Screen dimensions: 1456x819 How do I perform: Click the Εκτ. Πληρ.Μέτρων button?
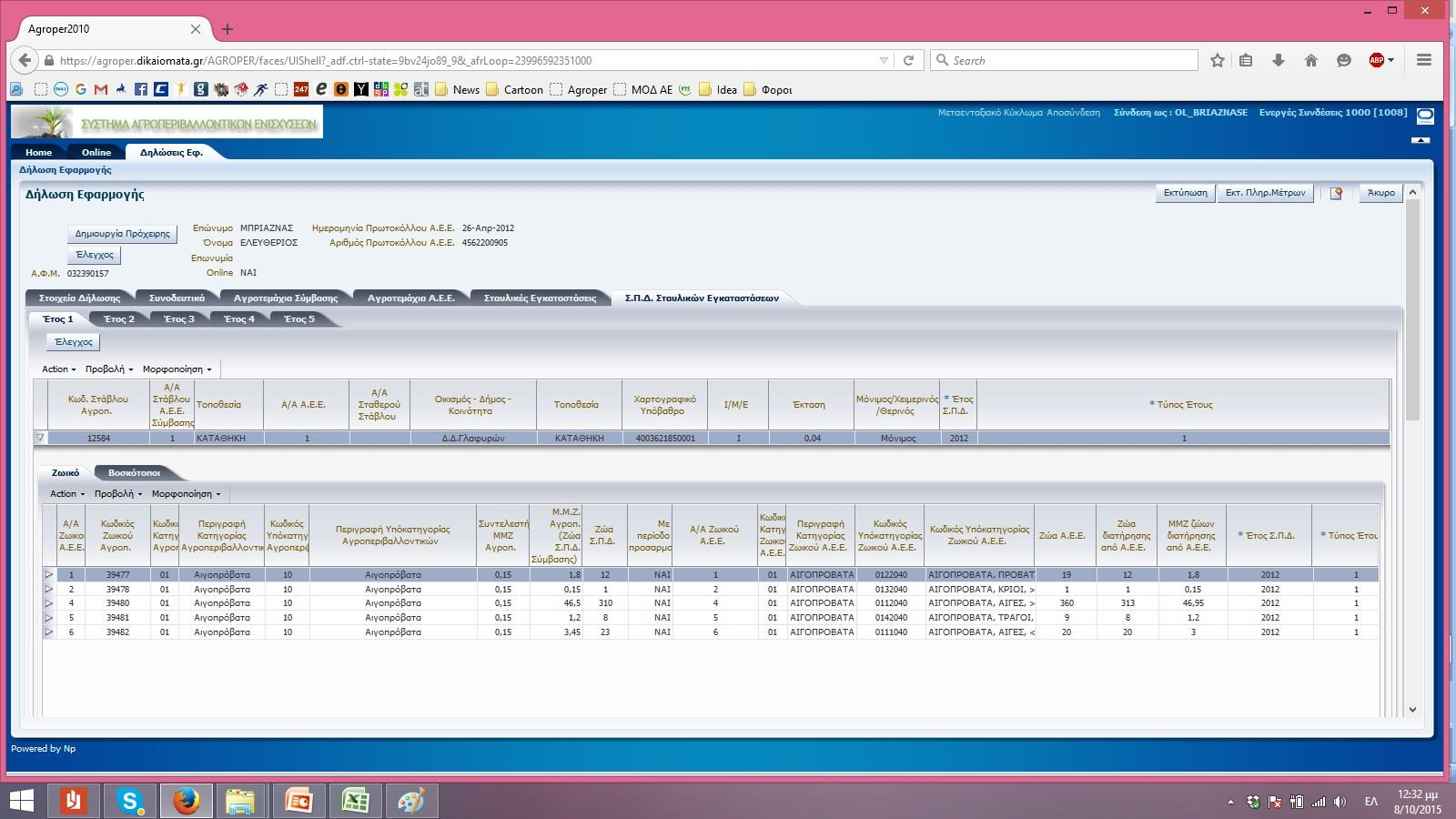point(1265,193)
